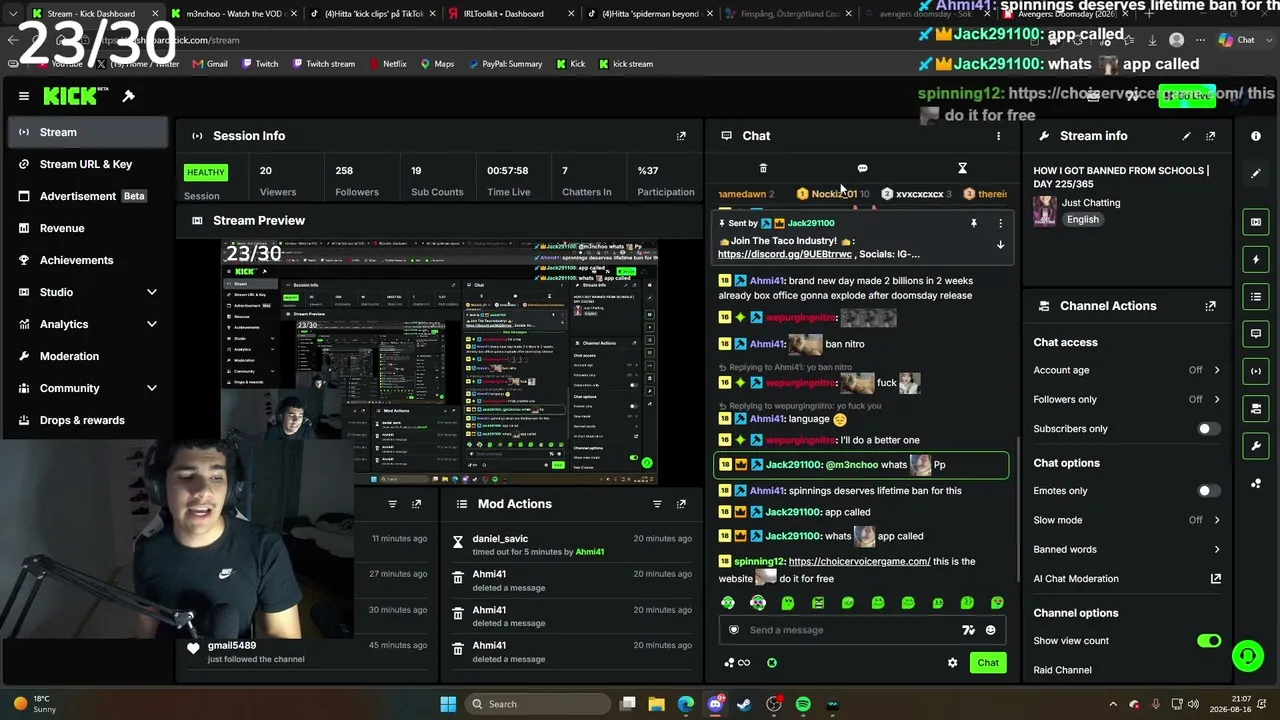Open the Slow mode setting arrow

click(x=1217, y=520)
